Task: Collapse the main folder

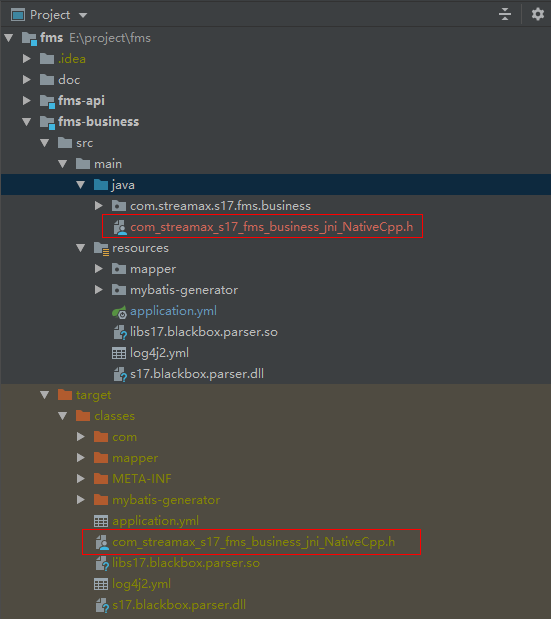Action: pos(63,164)
